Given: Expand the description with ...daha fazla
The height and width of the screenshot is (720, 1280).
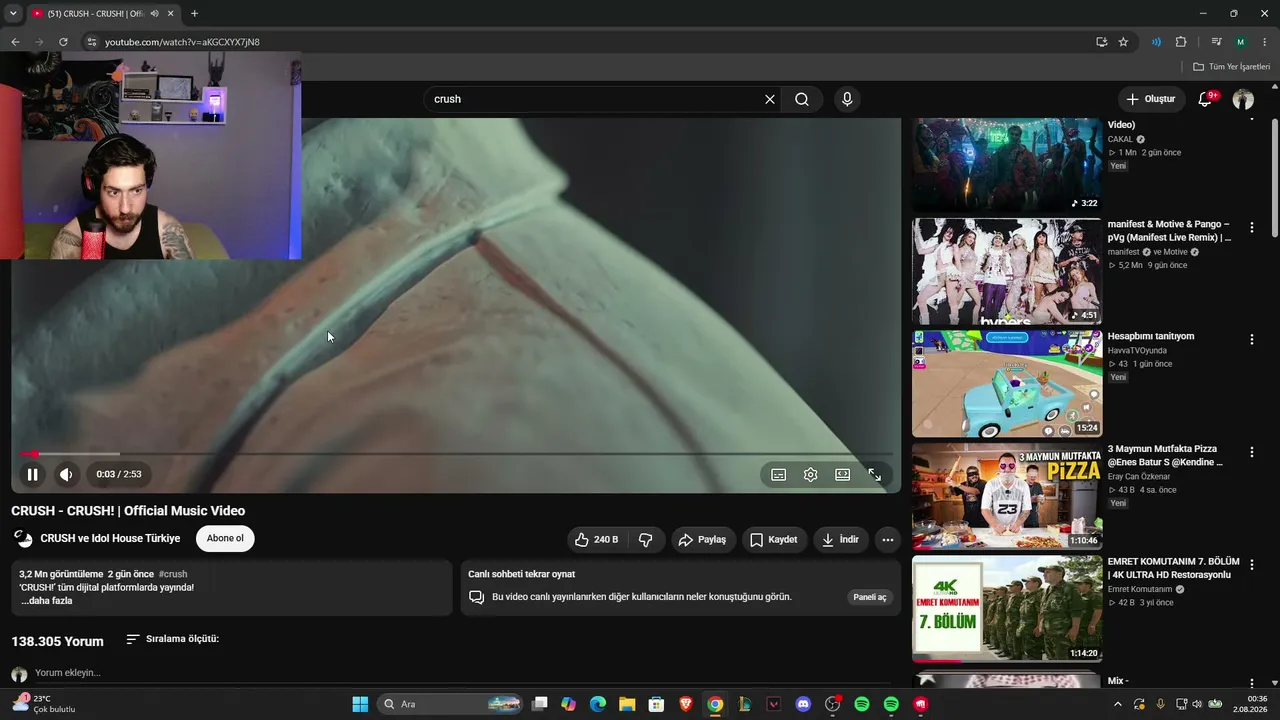Looking at the screenshot, I should [x=46, y=601].
